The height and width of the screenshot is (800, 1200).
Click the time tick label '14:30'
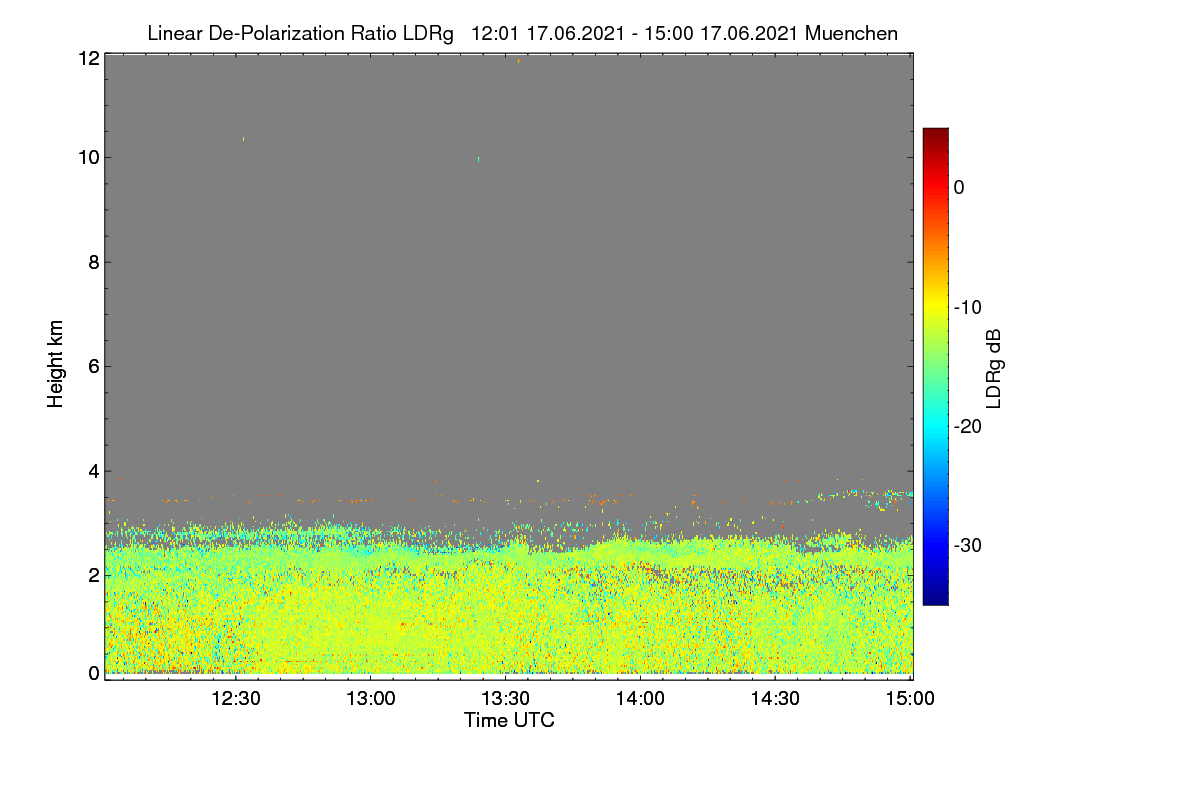click(x=776, y=699)
